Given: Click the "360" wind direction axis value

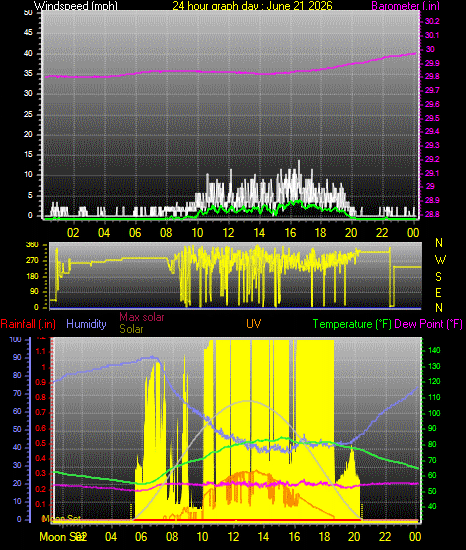Looking at the screenshot, I should [32, 245].
